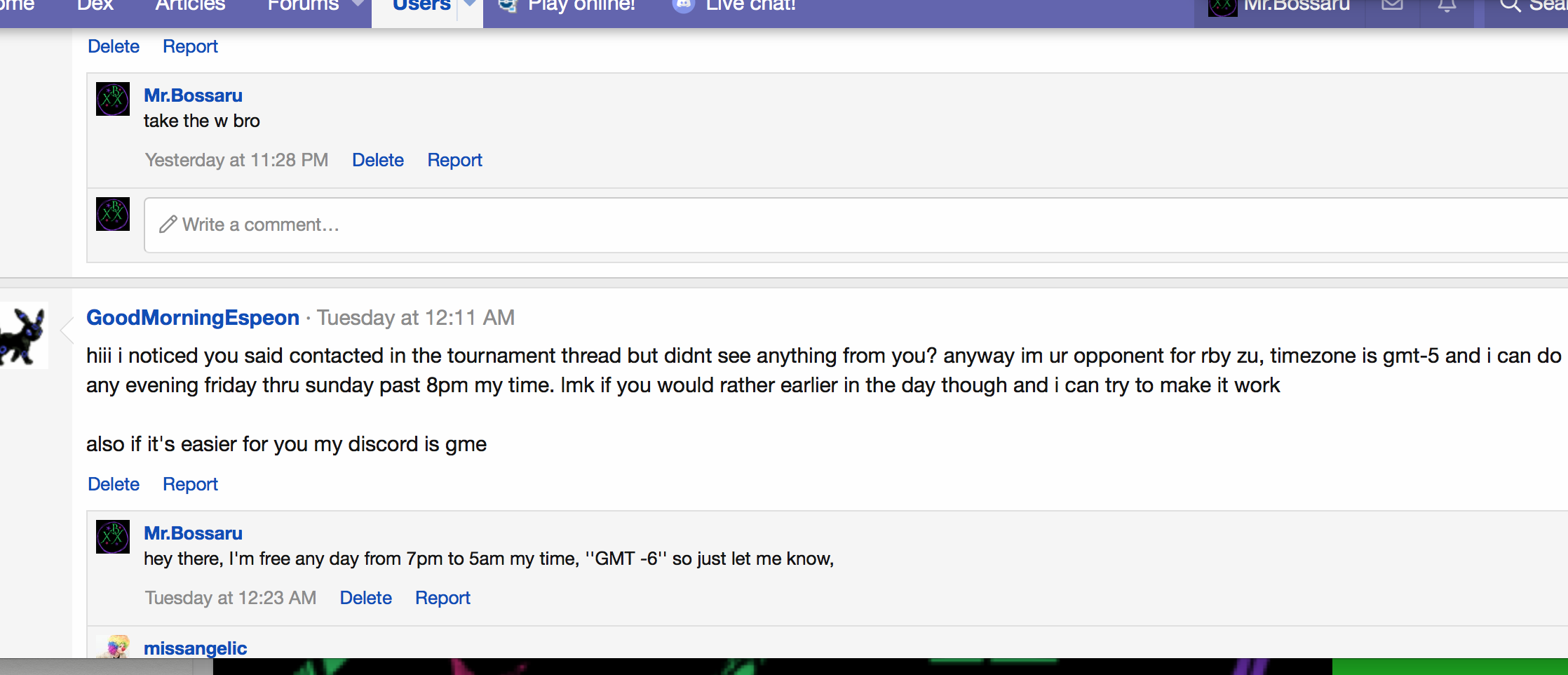Expand the Forums dropdown arrow
Screen dimensions: 1568x675
pyautogui.click(x=358, y=4)
